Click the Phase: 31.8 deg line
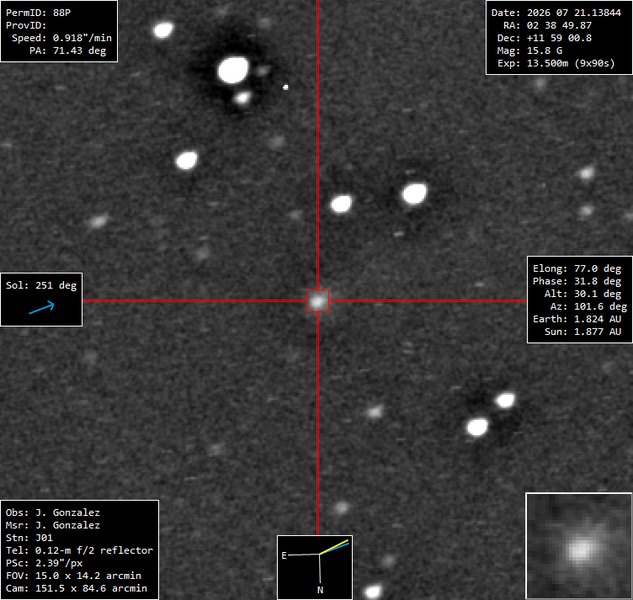Viewport: 633px width, 600px height. [x=577, y=281]
